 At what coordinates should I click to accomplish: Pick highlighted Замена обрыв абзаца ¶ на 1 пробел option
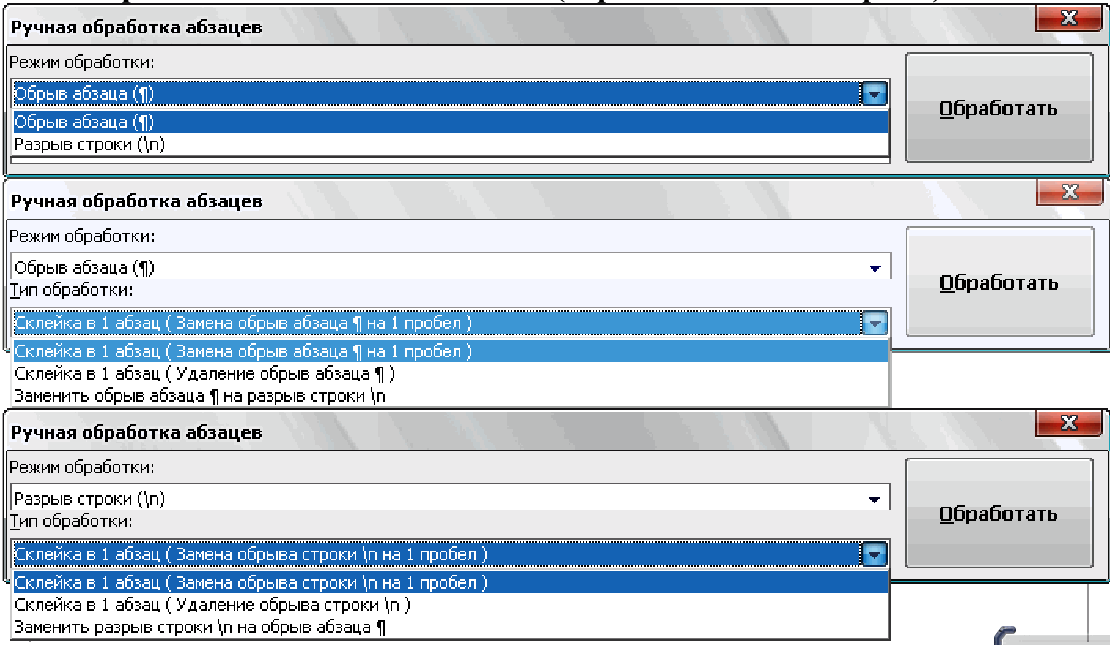click(x=451, y=351)
